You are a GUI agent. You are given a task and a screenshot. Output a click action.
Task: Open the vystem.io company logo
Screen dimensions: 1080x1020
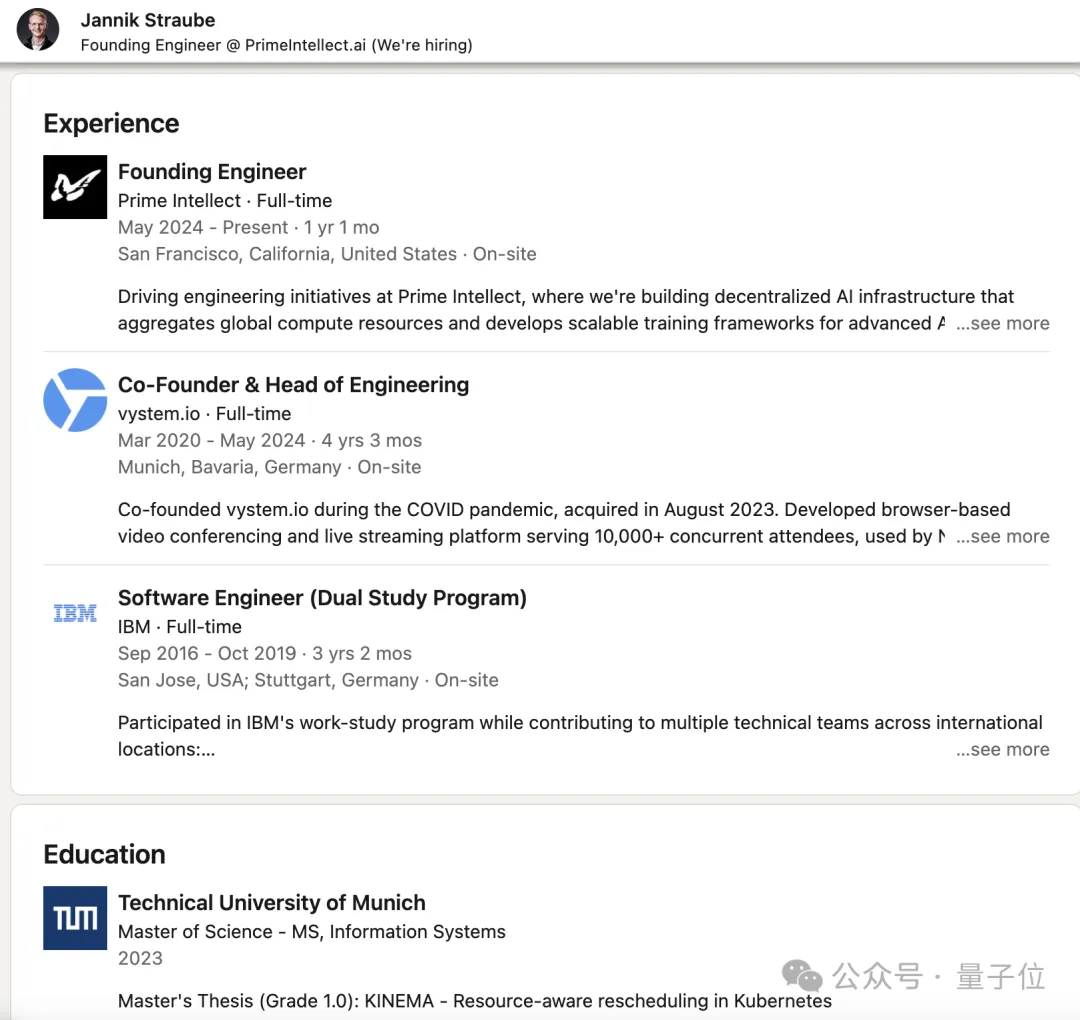point(75,400)
